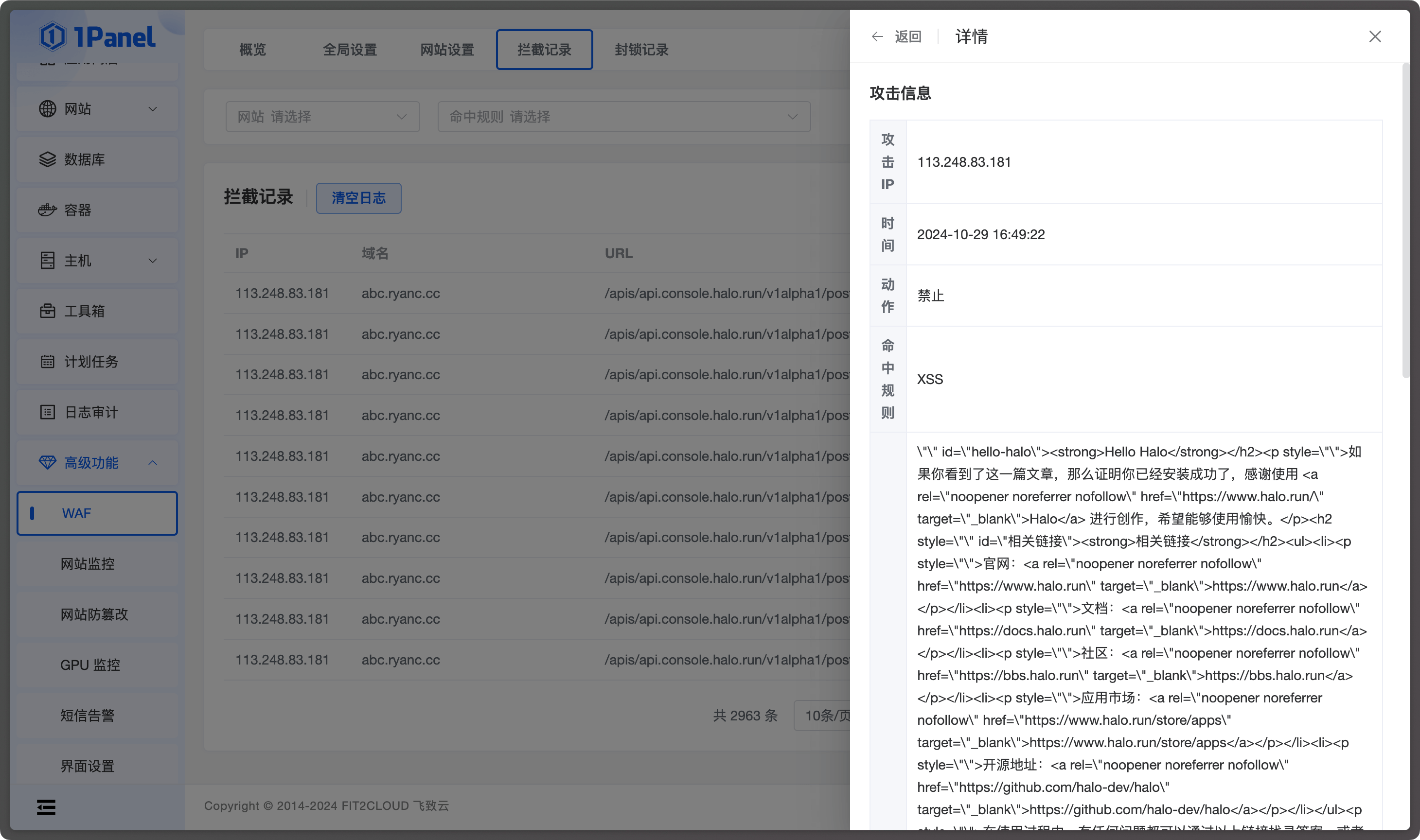This screenshot has height=840, width=1420.
Task: Open 网站防篡改 in the sidebar
Action: (x=94, y=615)
